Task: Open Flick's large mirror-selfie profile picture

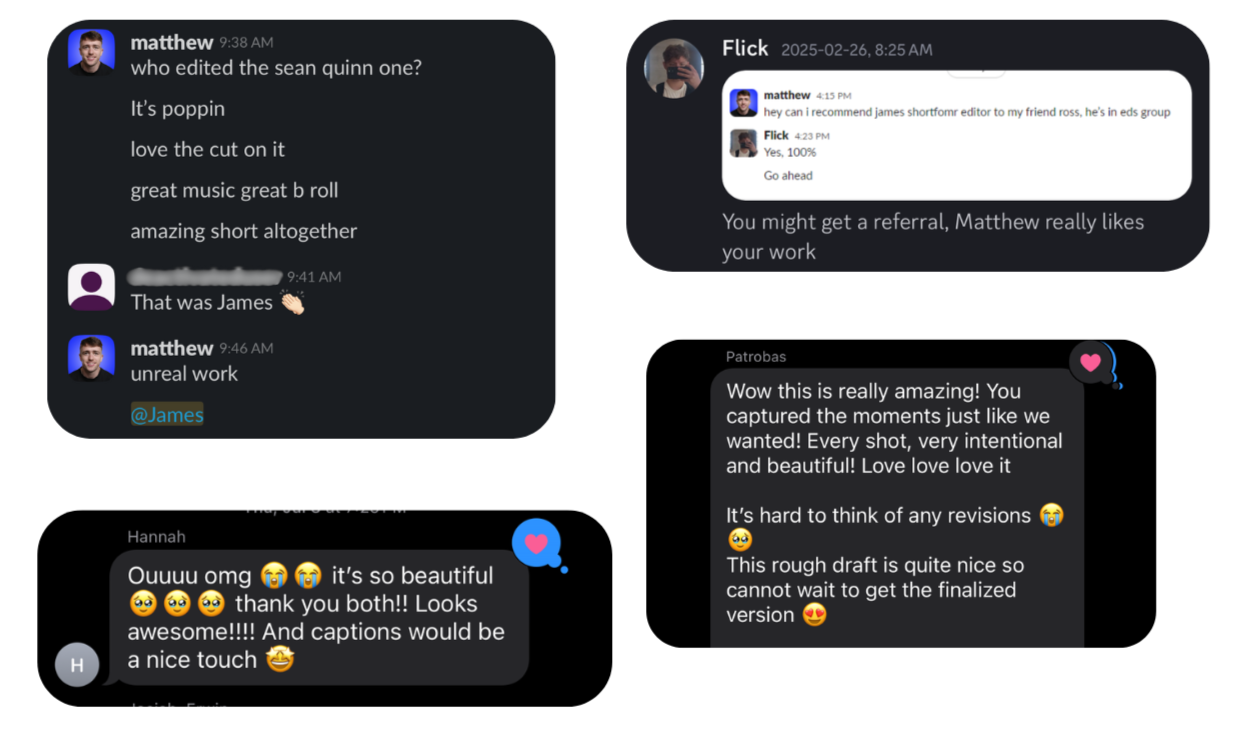Action: [674, 68]
